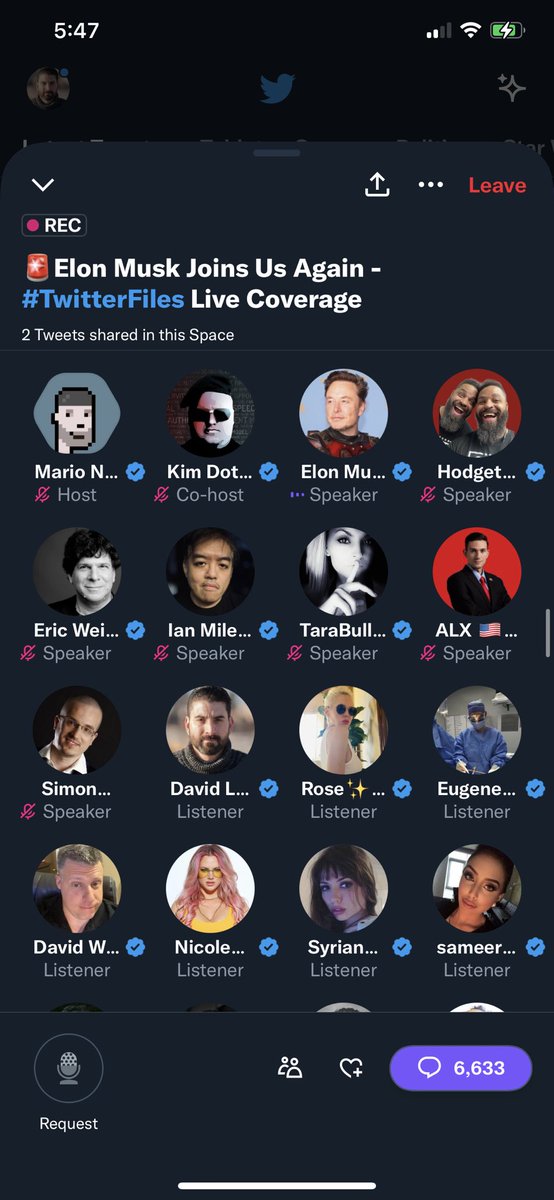Image resolution: width=554 pixels, height=1200 pixels.
Task: Collapse the Space with the down chevron
Action: click(x=43, y=185)
